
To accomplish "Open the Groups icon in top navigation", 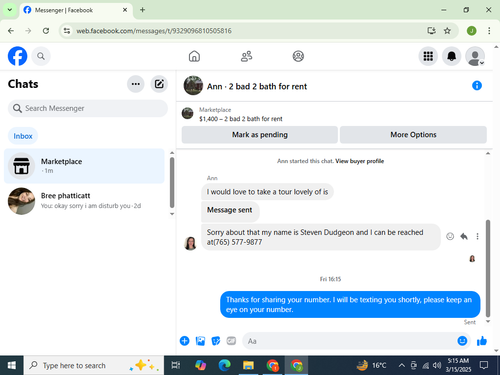I will coord(298,56).
